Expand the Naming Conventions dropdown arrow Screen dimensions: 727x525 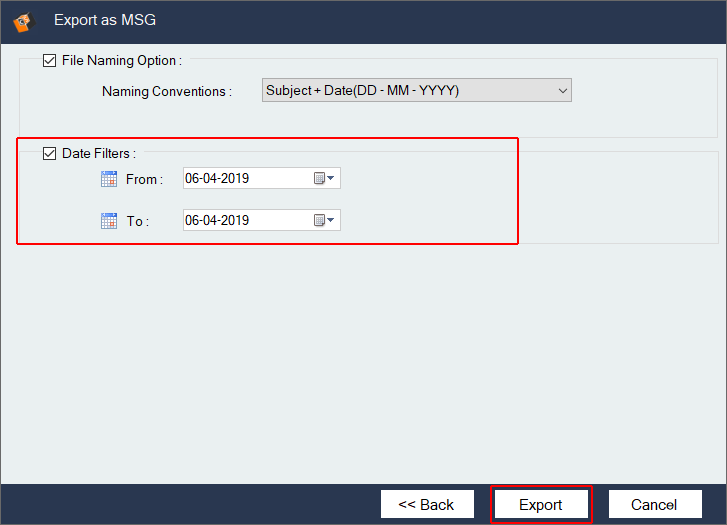(561, 91)
